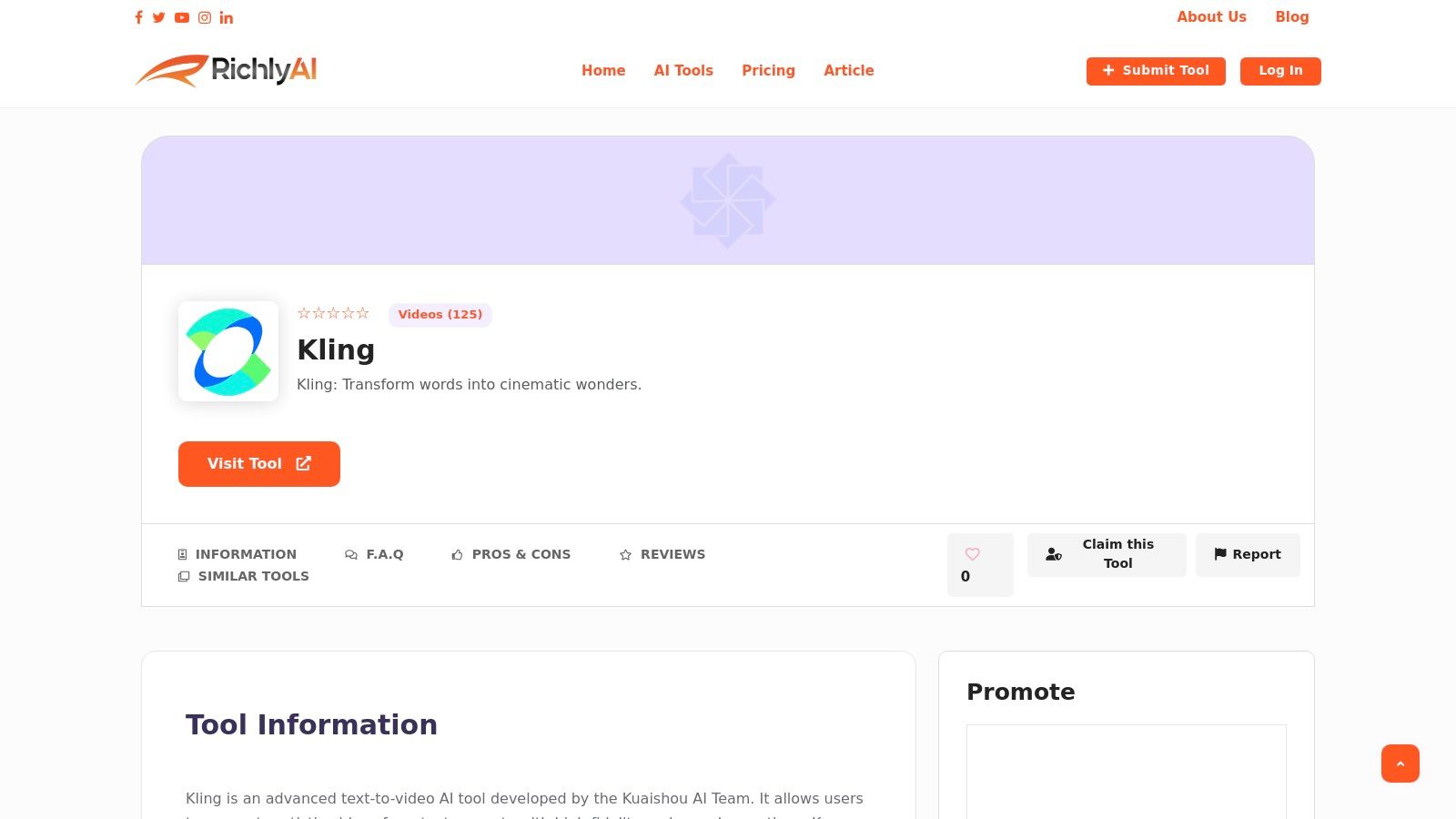Click the RichlyAI logo

click(226, 71)
